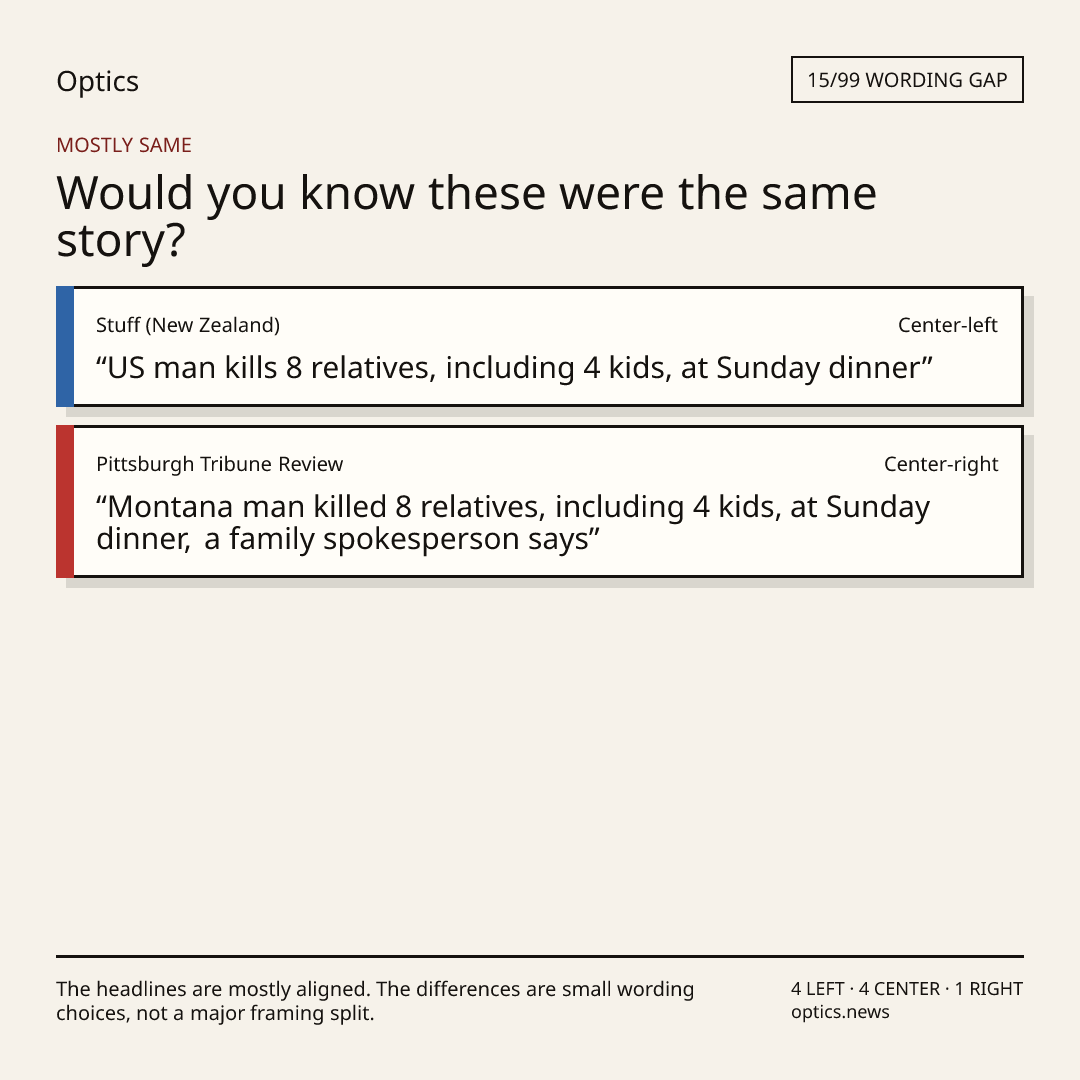Click the 4 LEFT count
The height and width of the screenshot is (1080, 1080).
[x=818, y=989]
